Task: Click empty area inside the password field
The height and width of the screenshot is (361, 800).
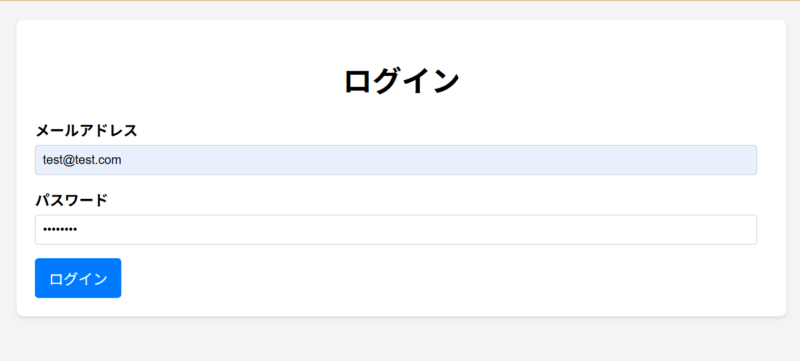Action: [x=416, y=229]
